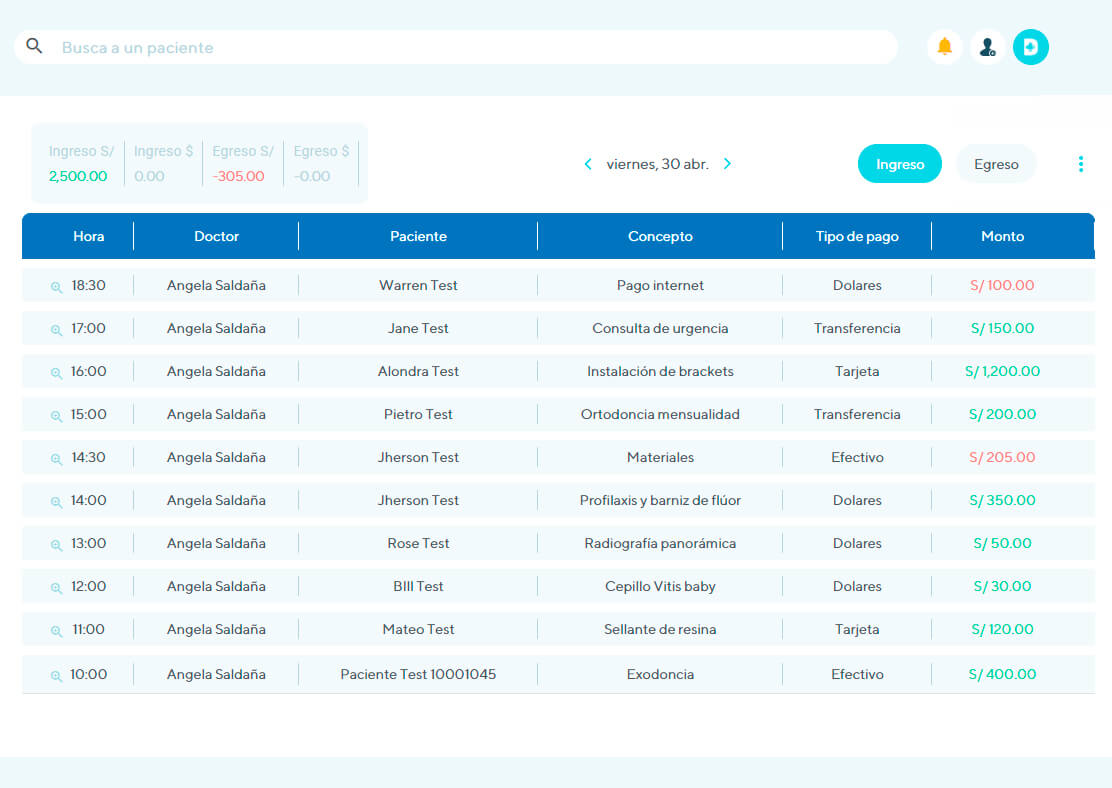Click concept Cepillo Vitis baby

[x=660, y=587]
